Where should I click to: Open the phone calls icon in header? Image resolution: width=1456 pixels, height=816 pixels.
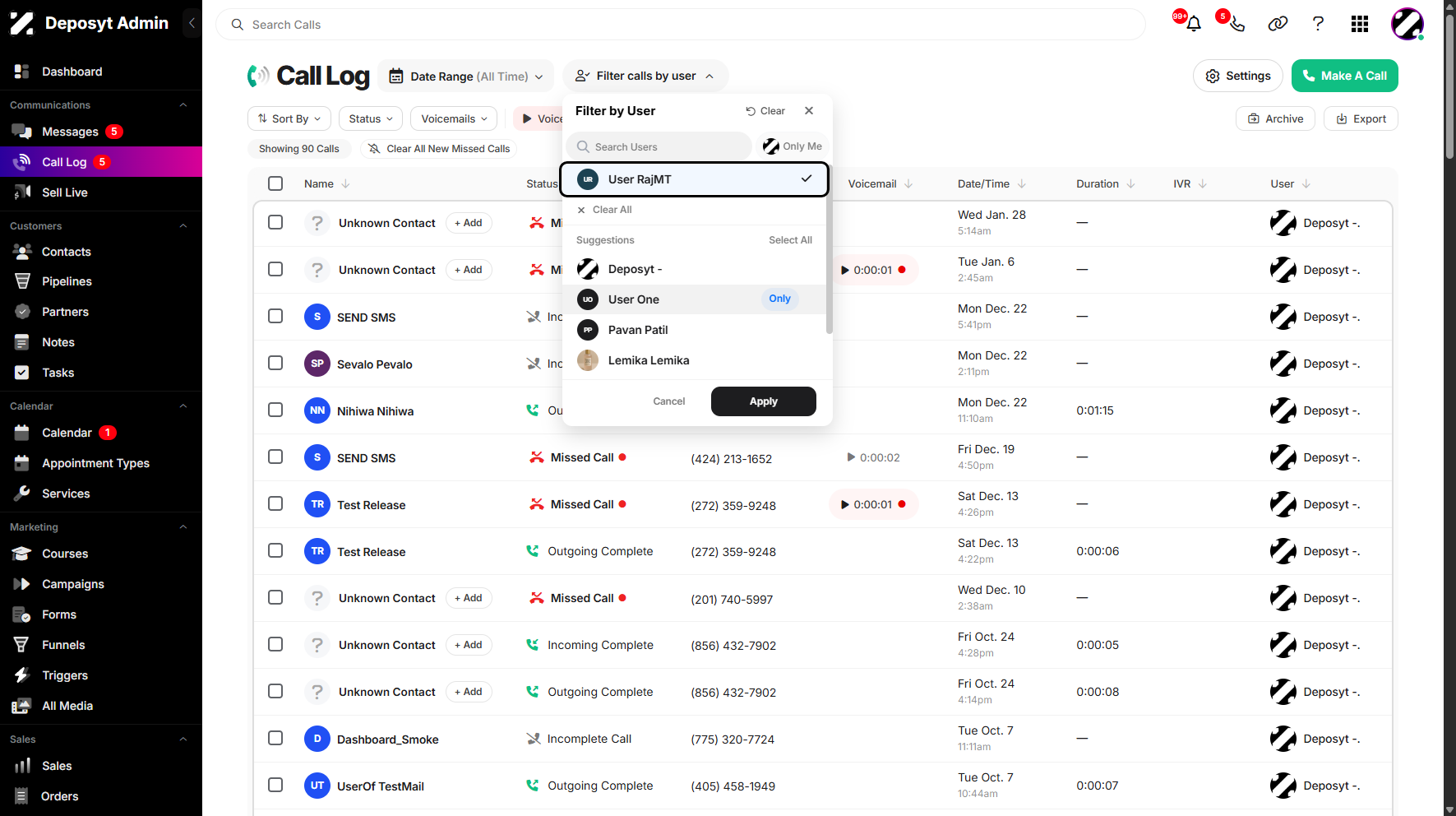[1236, 24]
